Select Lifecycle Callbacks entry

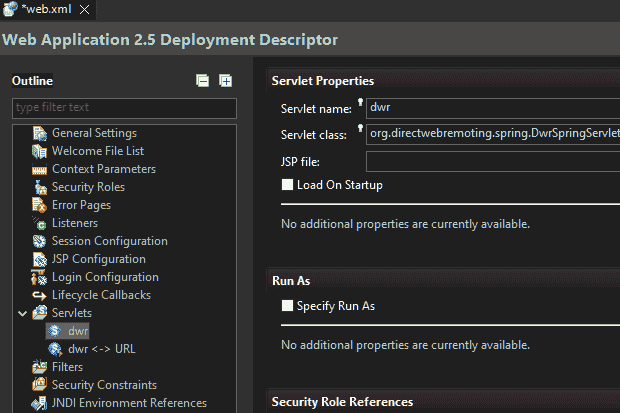[x=101, y=295]
